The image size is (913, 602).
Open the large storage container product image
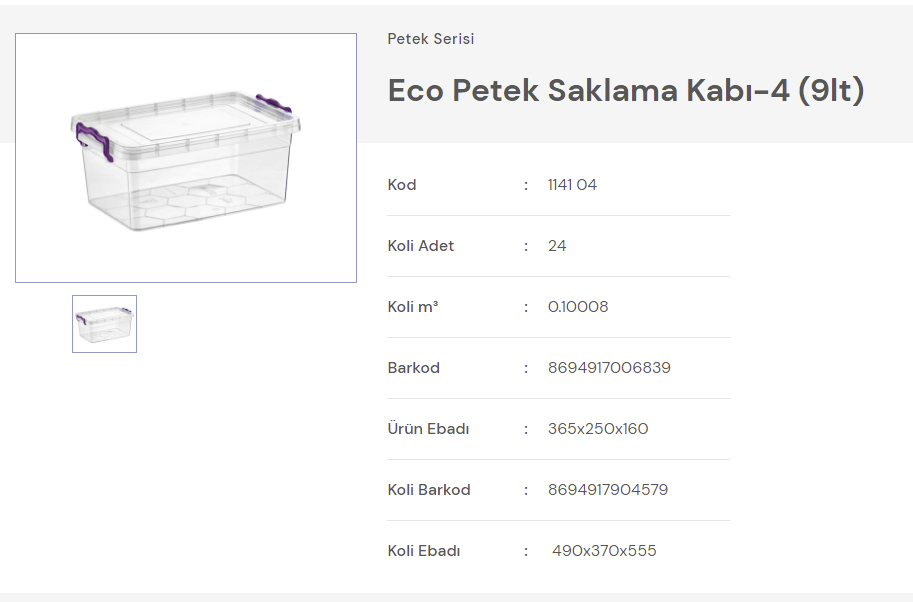pos(186,158)
